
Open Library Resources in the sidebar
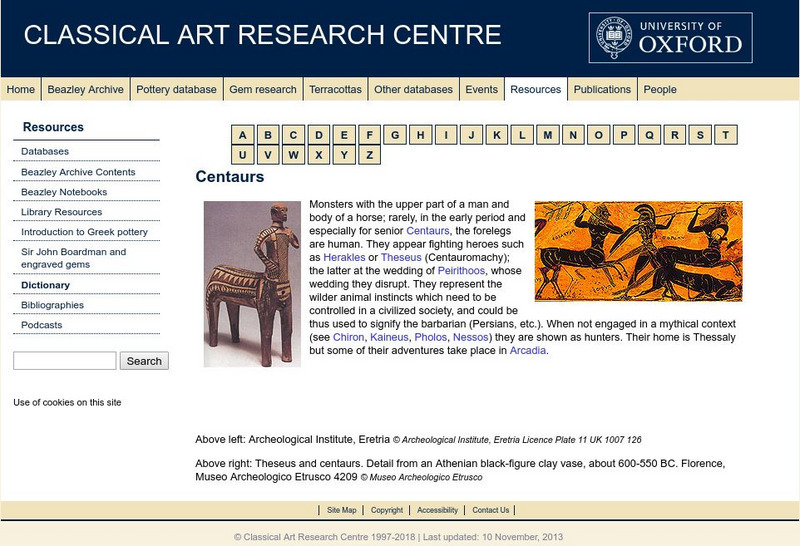point(61,212)
